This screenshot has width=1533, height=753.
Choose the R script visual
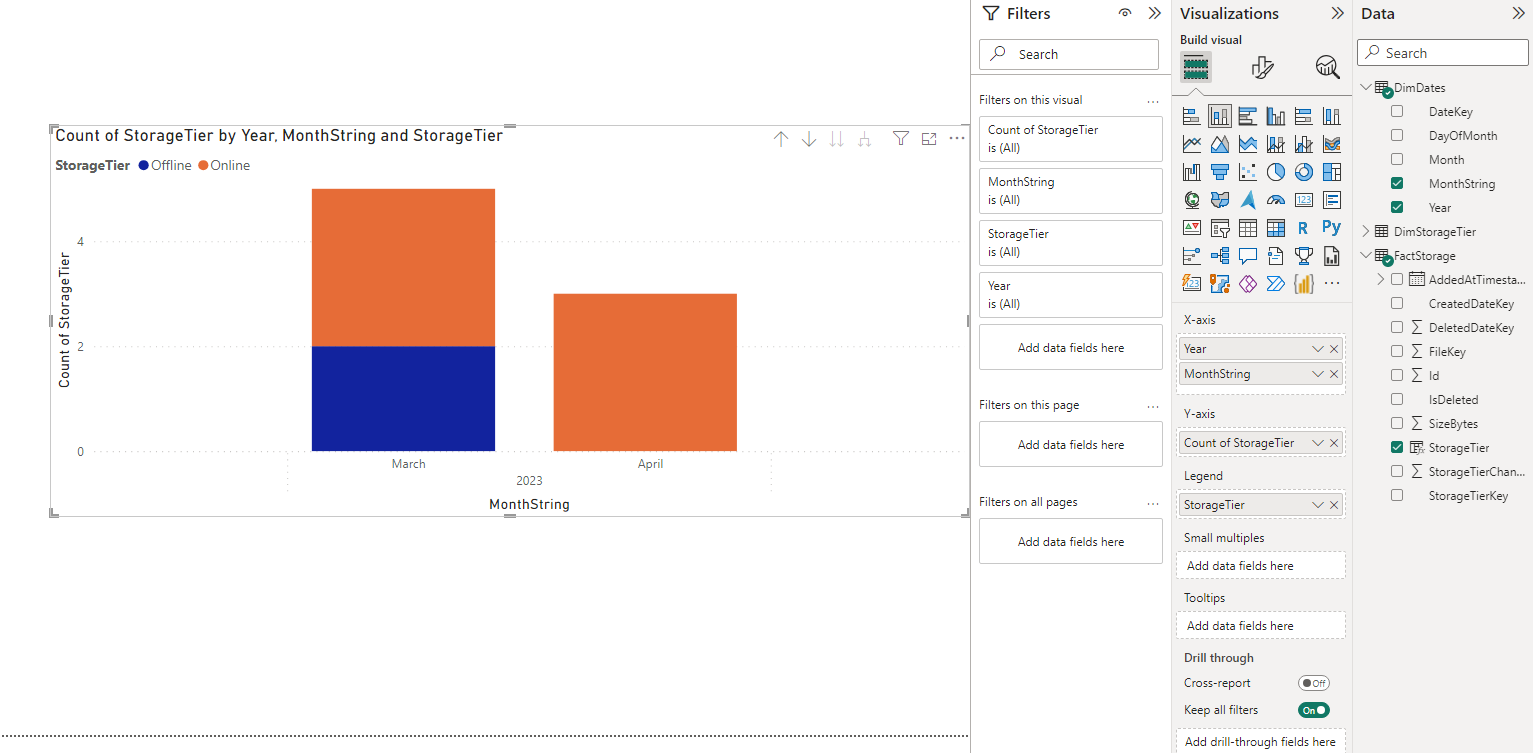click(x=1303, y=227)
